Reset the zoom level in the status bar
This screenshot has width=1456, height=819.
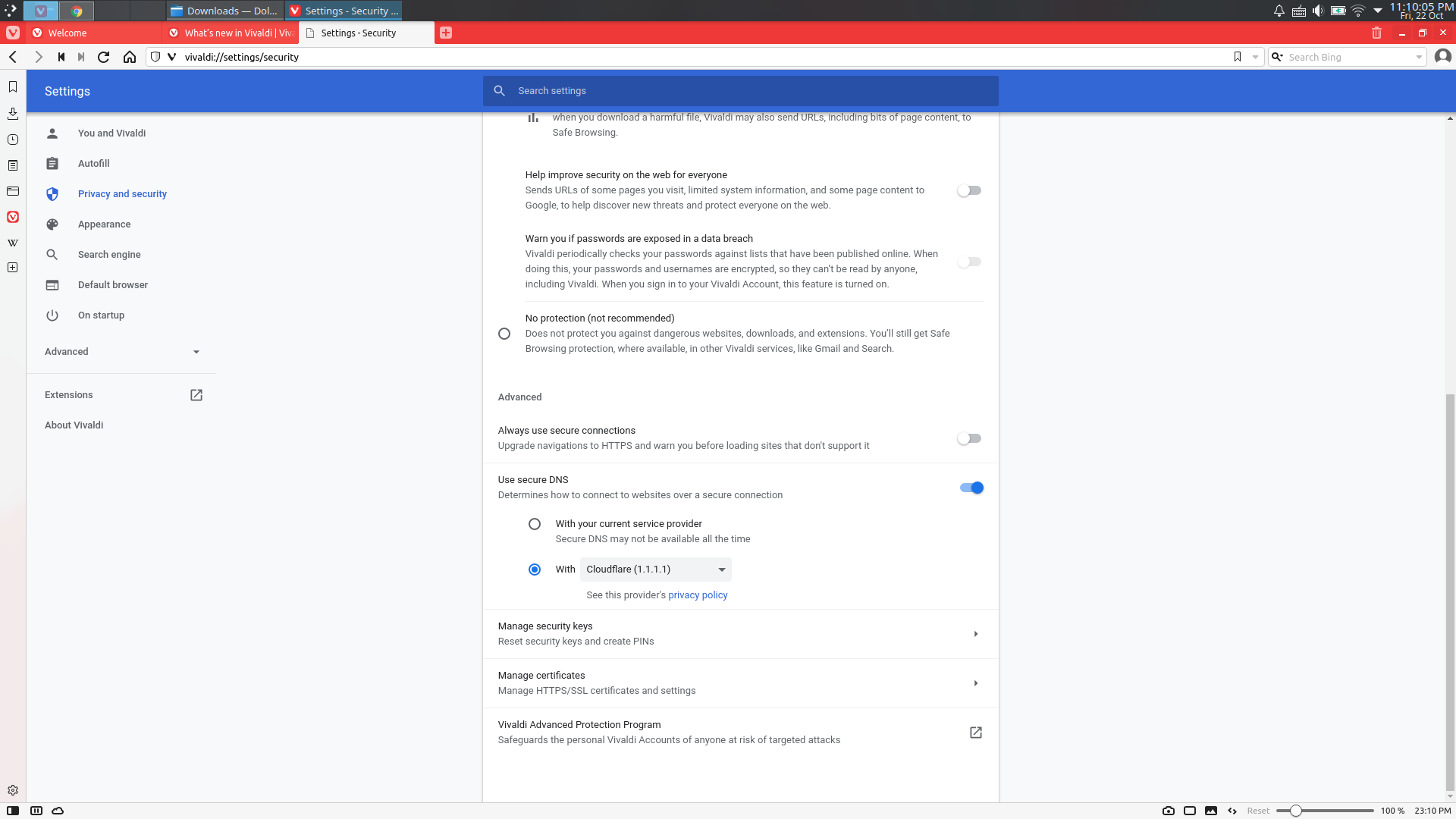tap(1258, 811)
